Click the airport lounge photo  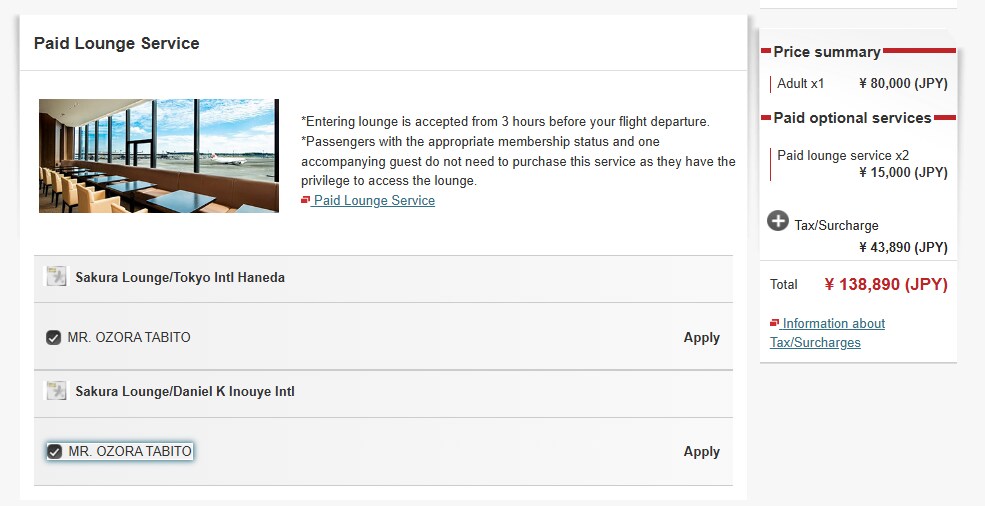point(159,156)
